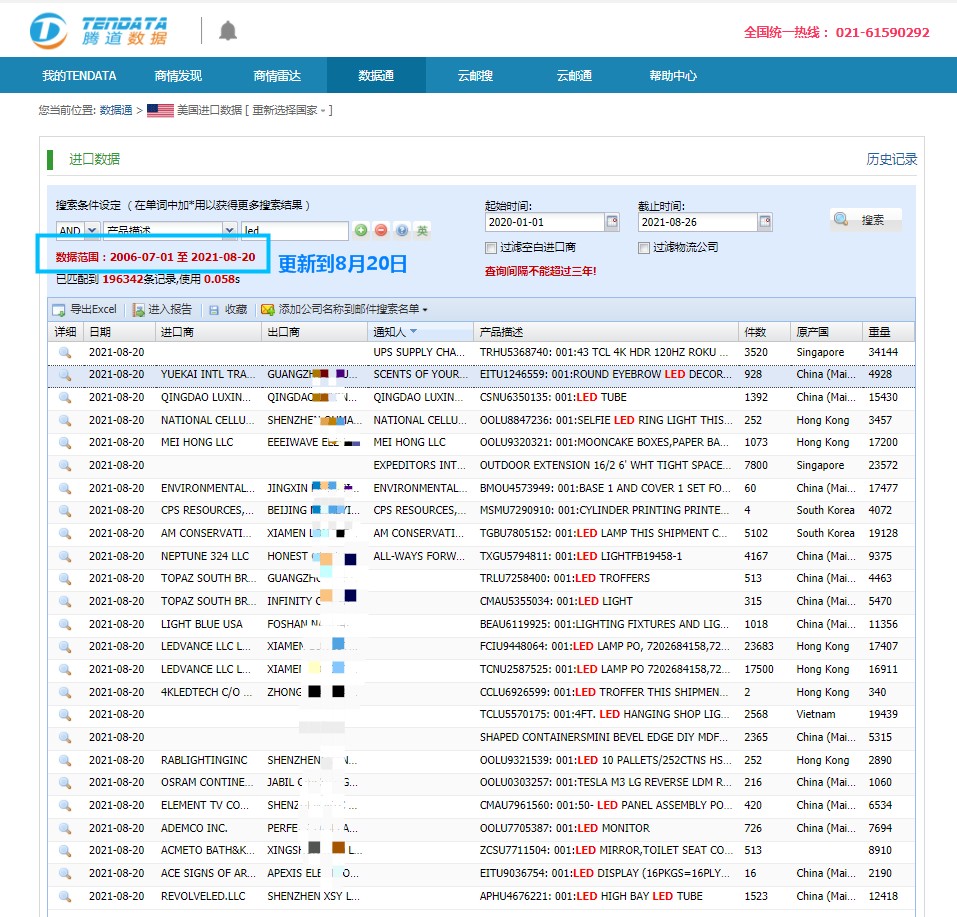Screen dimensions: 957x917
Task: Click the 英 translate icon button
Action: click(422, 230)
